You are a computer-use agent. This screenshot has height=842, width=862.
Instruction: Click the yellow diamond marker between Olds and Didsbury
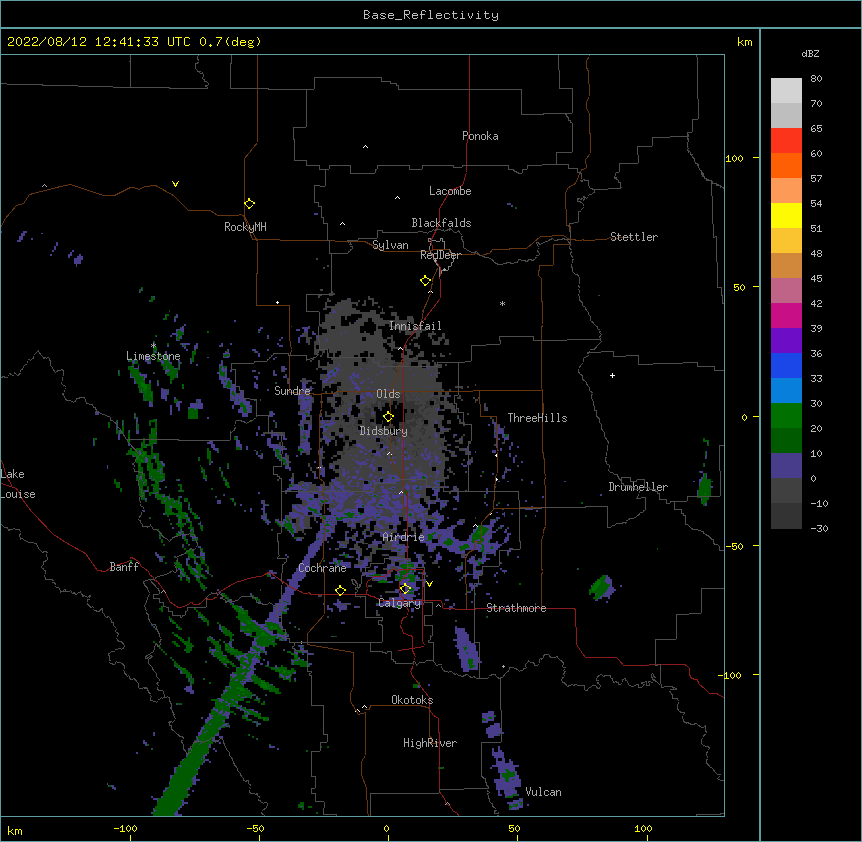388,417
